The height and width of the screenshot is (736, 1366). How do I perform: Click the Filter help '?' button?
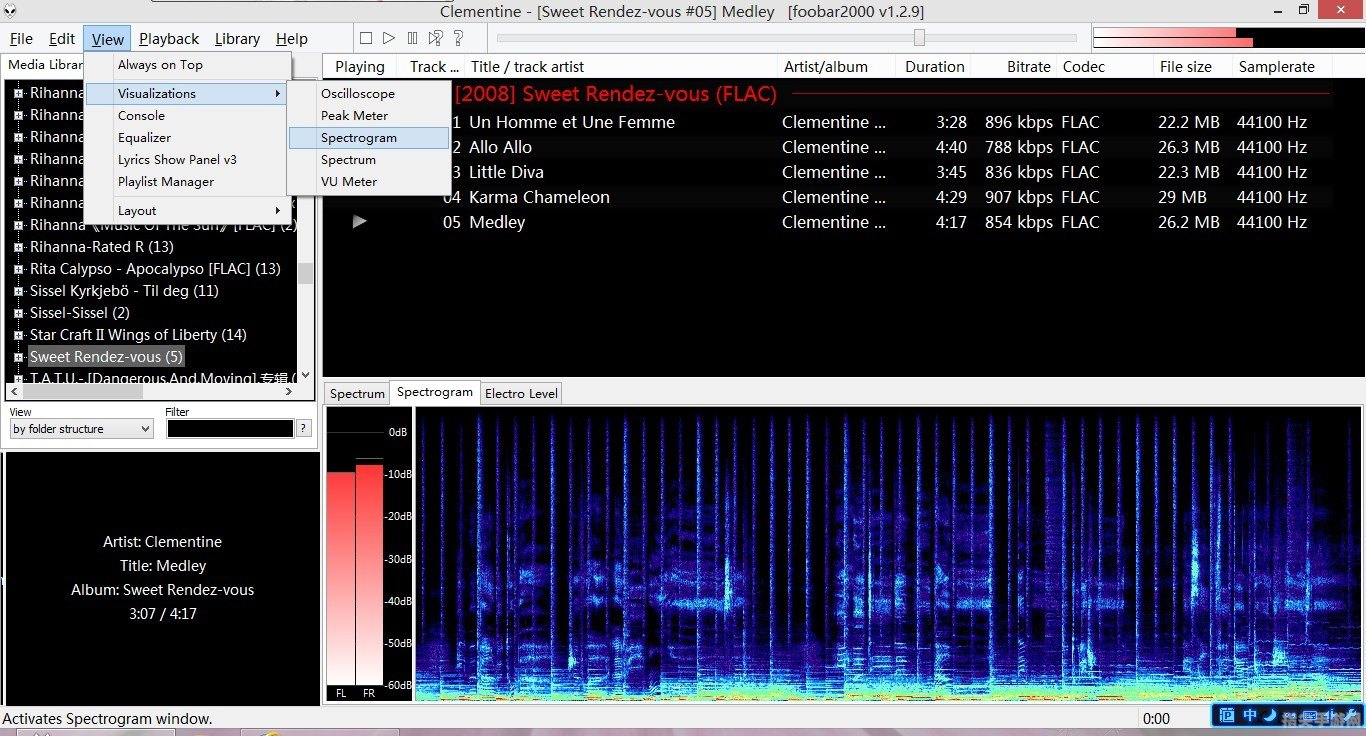(x=304, y=429)
